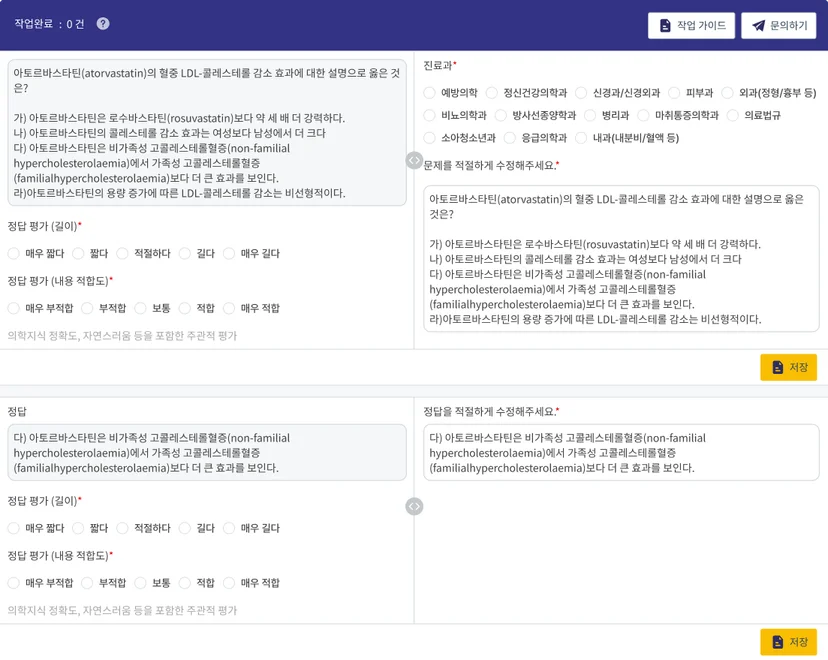Screen dimensions: 828x660
Task: Select 응급의학과 department
Action: click(x=510, y=138)
